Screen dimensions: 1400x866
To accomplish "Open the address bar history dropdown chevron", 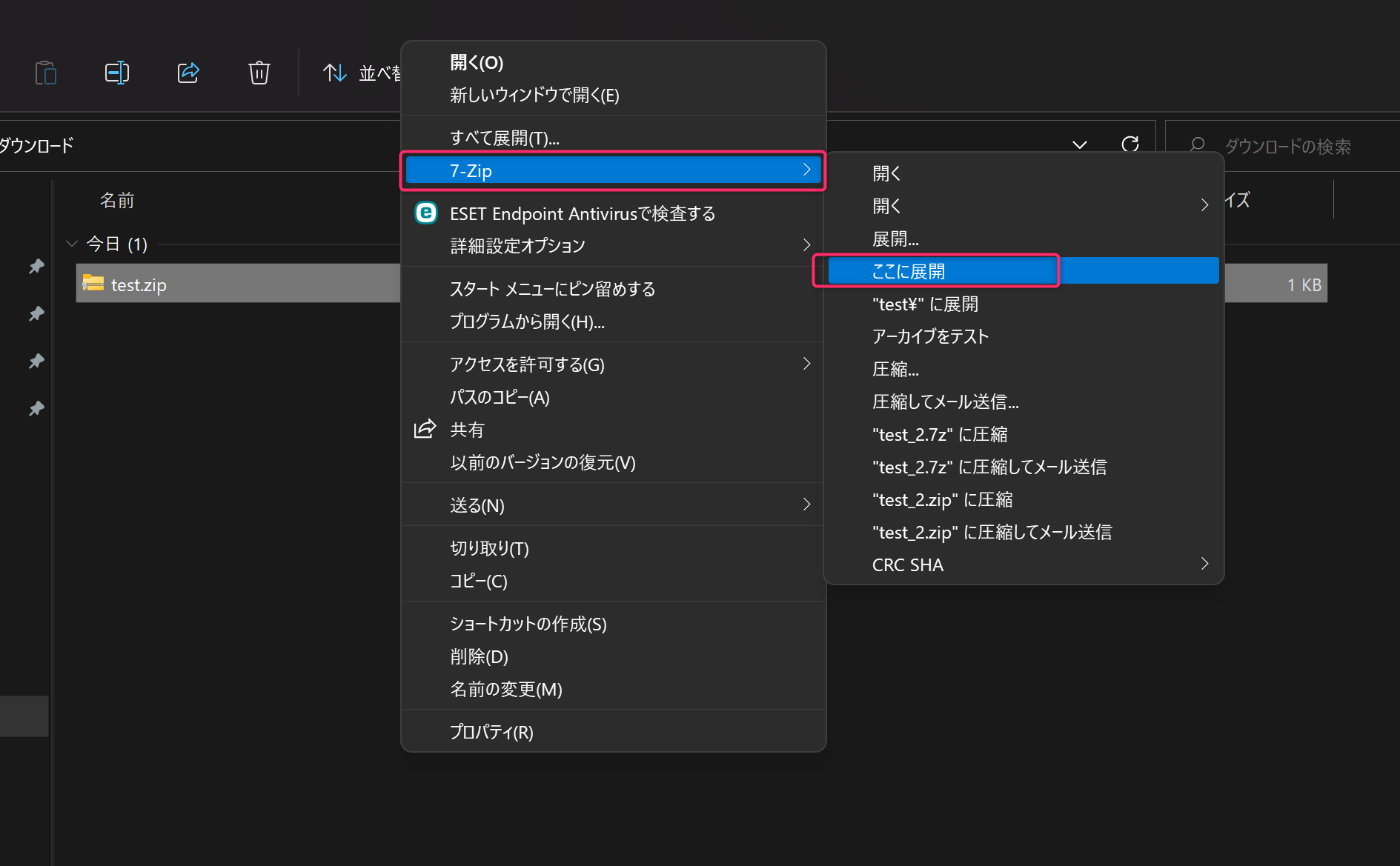I will pos(1080,144).
